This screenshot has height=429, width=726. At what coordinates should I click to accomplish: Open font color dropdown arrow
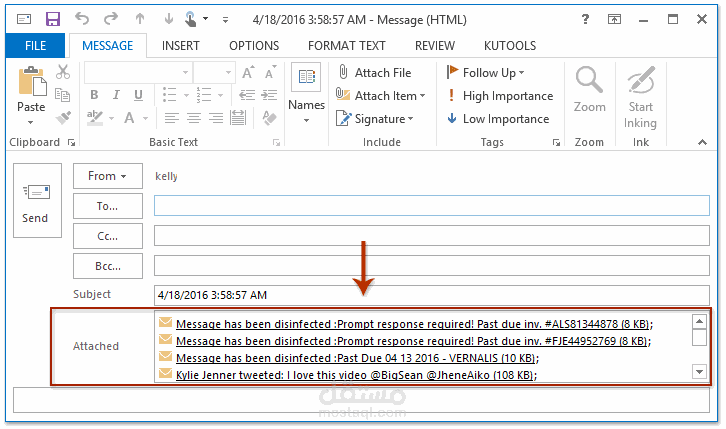(145, 118)
